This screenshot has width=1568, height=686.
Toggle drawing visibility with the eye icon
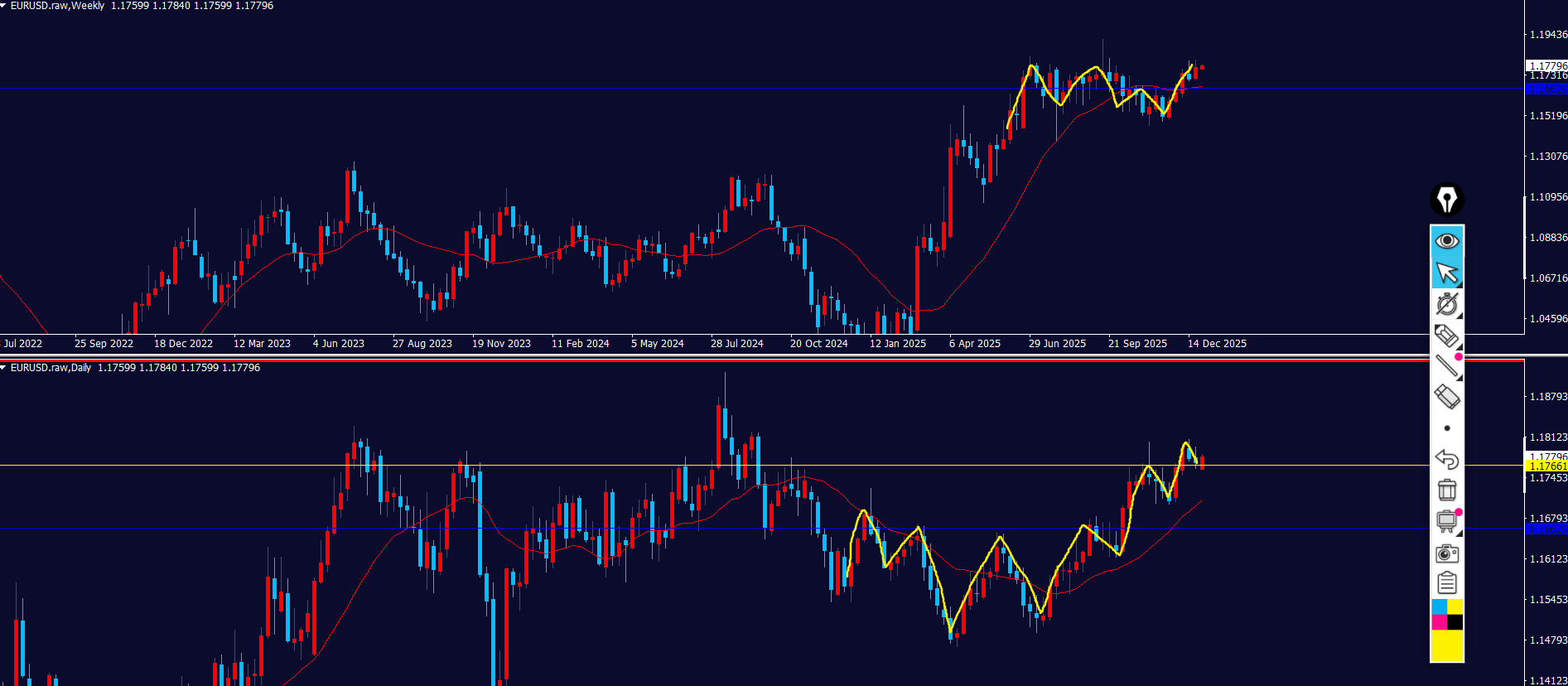coord(1446,241)
